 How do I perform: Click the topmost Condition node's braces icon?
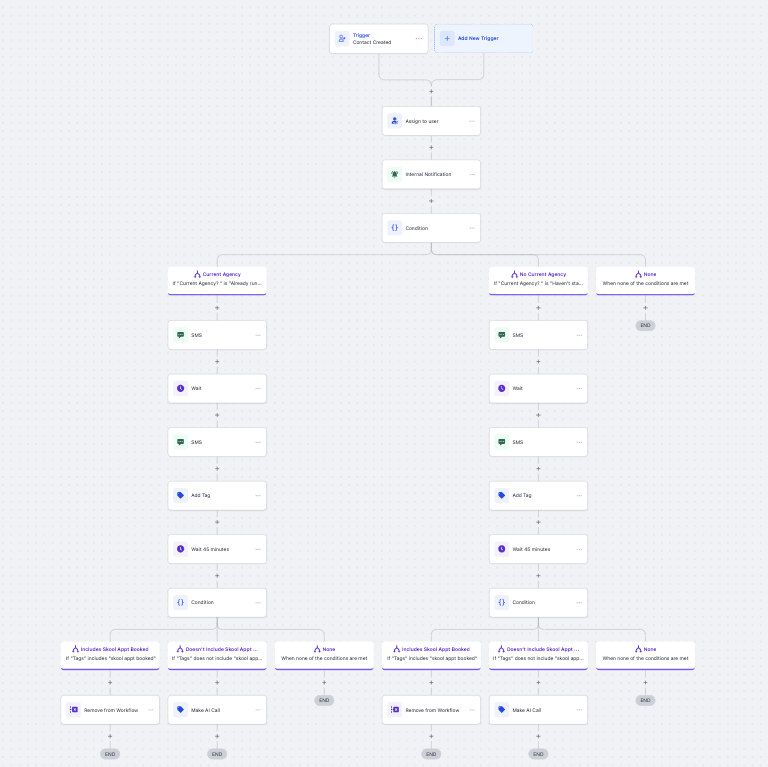[395, 228]
